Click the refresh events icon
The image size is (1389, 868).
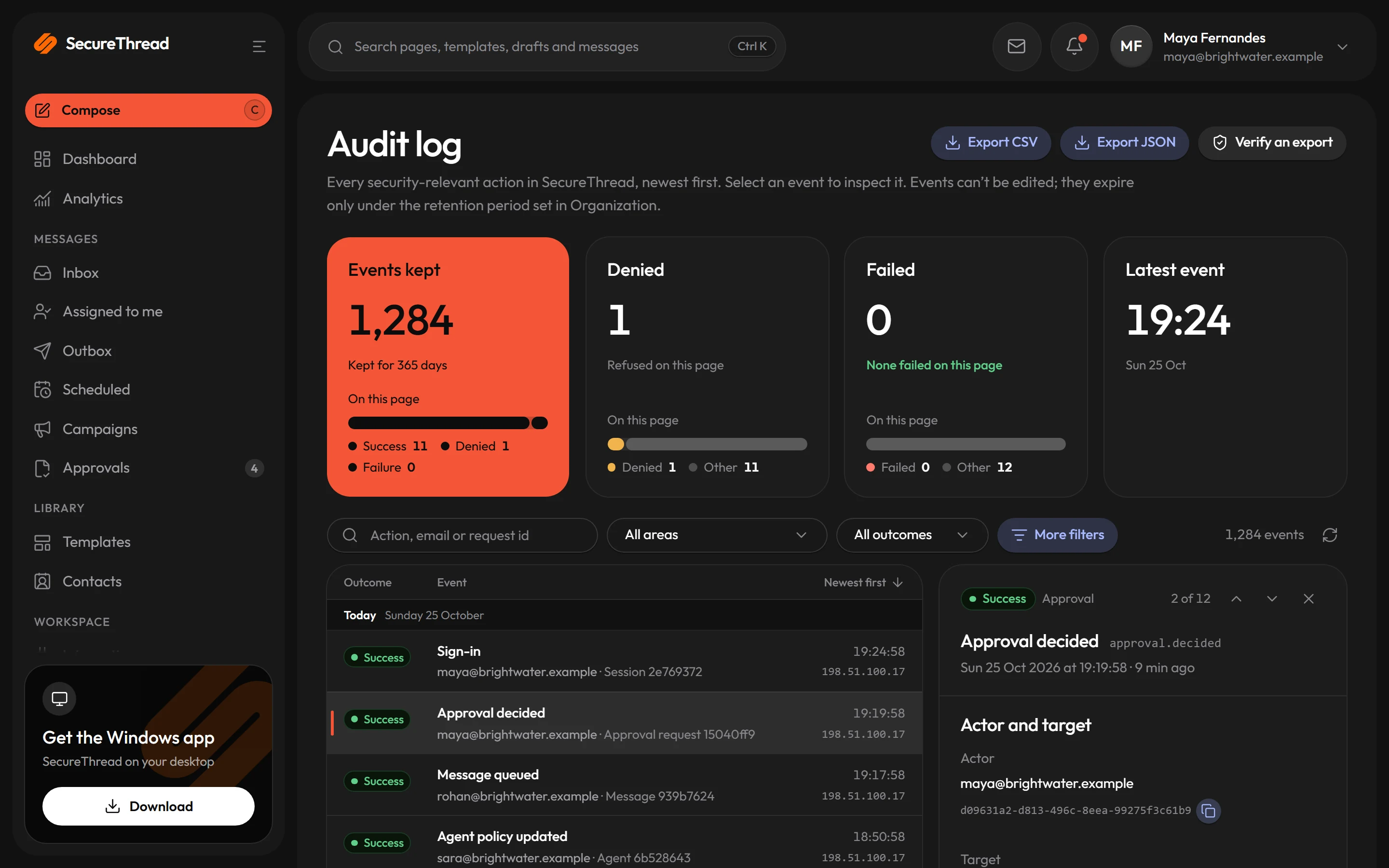click(x=1330, y=535)
